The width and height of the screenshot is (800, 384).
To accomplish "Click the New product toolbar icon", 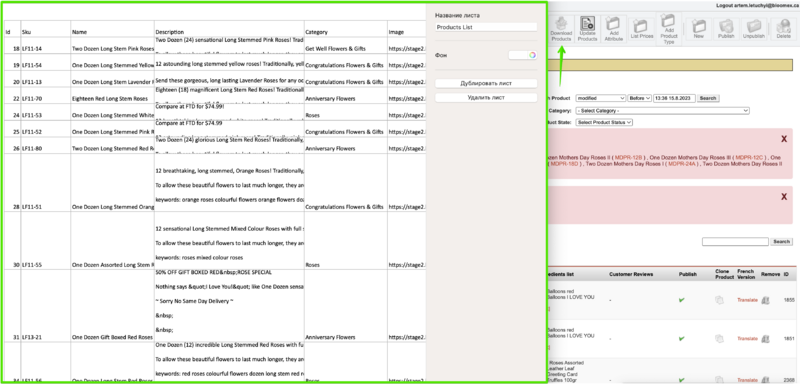I will pyautogui.click(x=698, y=29).
